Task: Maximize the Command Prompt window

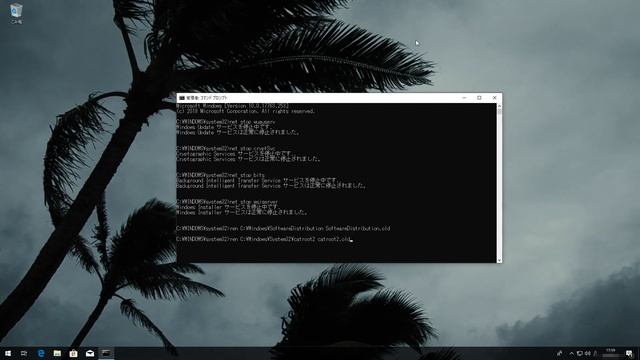Action: [479, 98]
